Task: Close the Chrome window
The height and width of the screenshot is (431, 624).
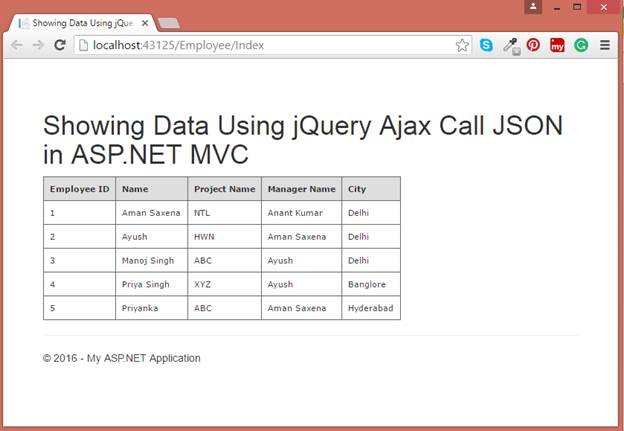Action: coord(604,7)
